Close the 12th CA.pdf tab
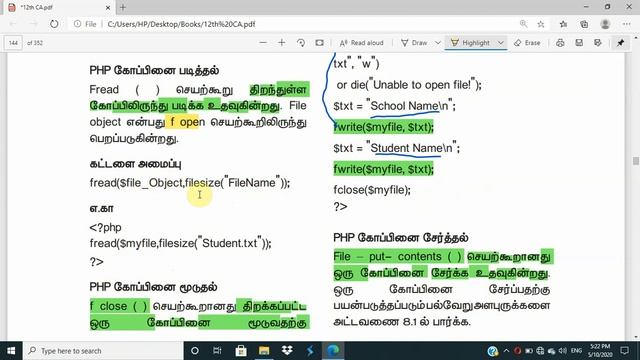The height and width of the screenshot is (360, 640). coord(108,7)
